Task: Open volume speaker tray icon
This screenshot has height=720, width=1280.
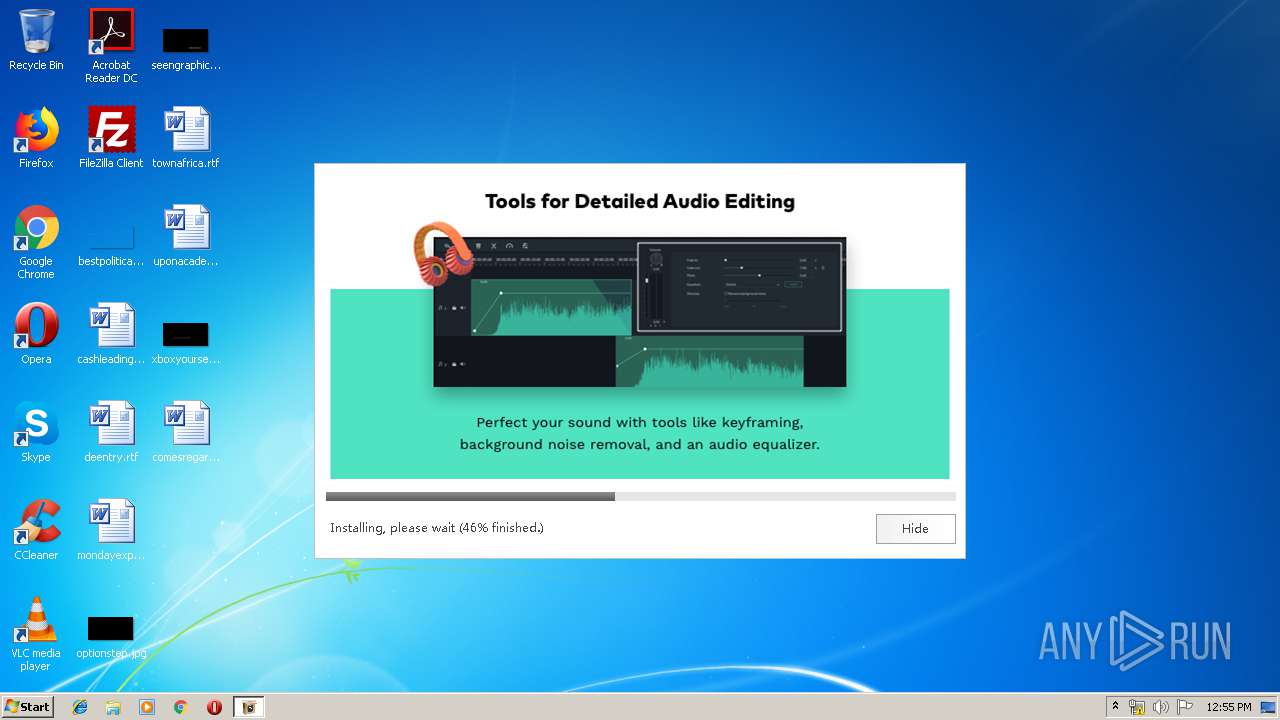Action: [x=1161, y=707]
